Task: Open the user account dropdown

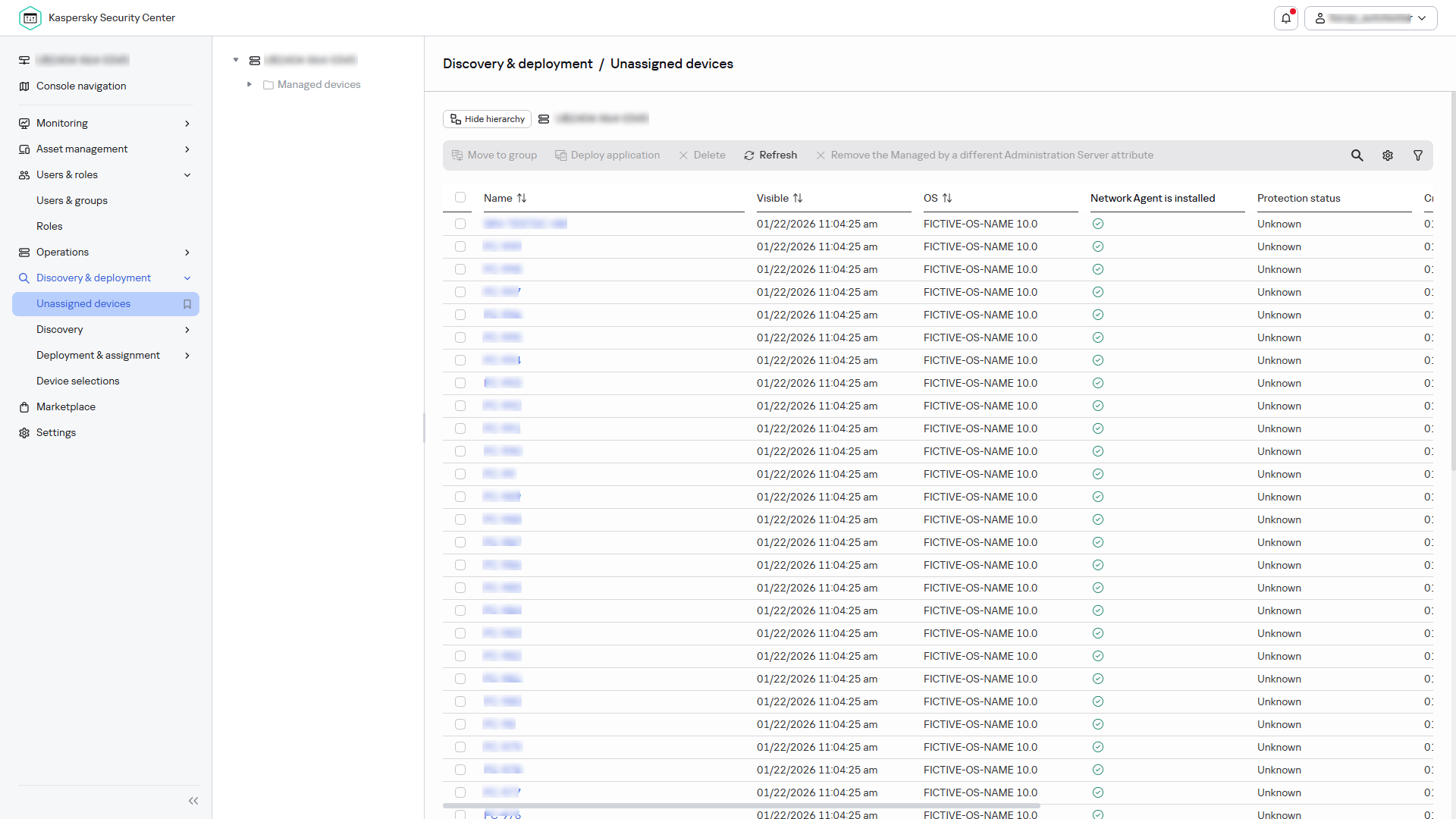Action: tap(1370, 18)
